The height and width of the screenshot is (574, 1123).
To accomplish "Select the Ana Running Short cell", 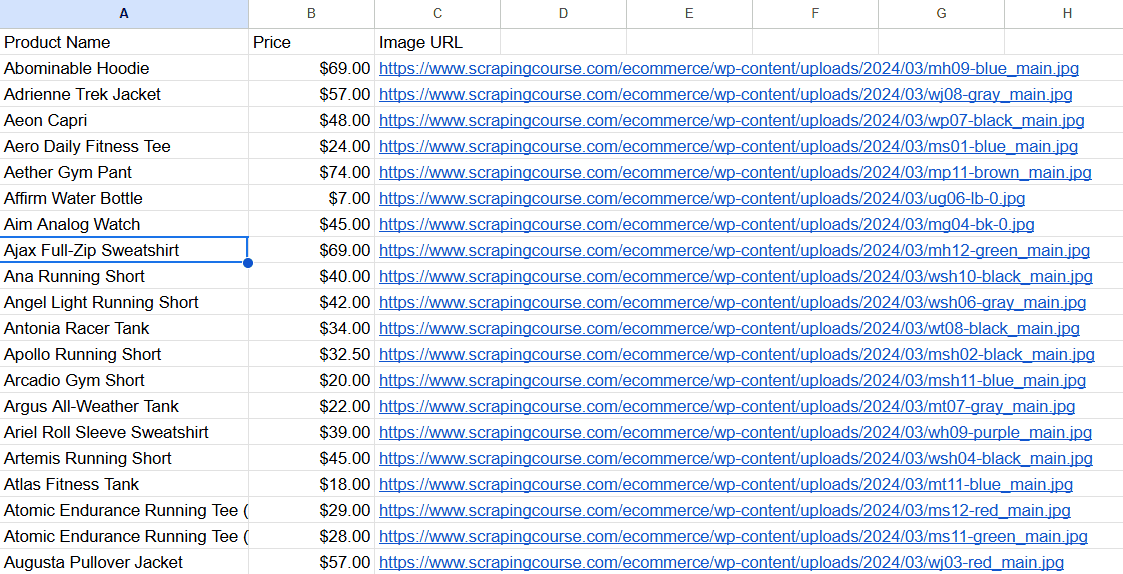I will 124,276.
